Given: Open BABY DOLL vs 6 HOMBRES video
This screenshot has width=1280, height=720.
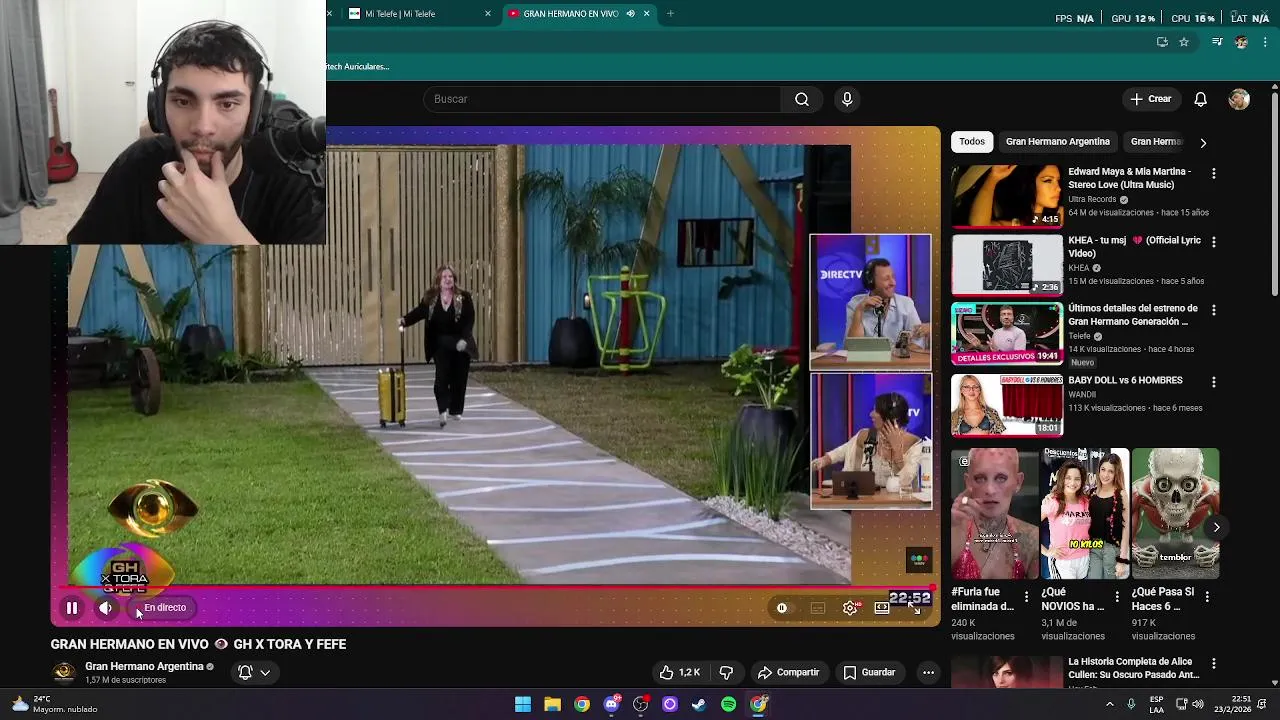Looking at the screenshot, I should pyautogui.click(x=1006, y=404).
